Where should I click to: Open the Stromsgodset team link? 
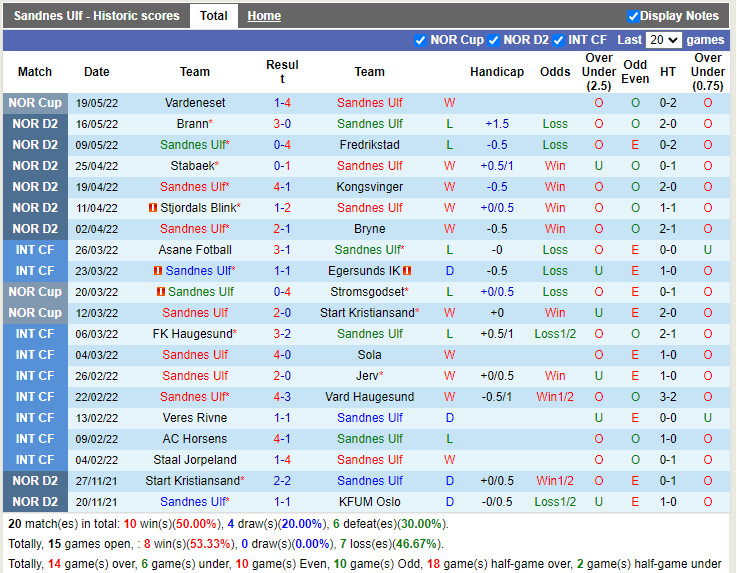[368, 292]
